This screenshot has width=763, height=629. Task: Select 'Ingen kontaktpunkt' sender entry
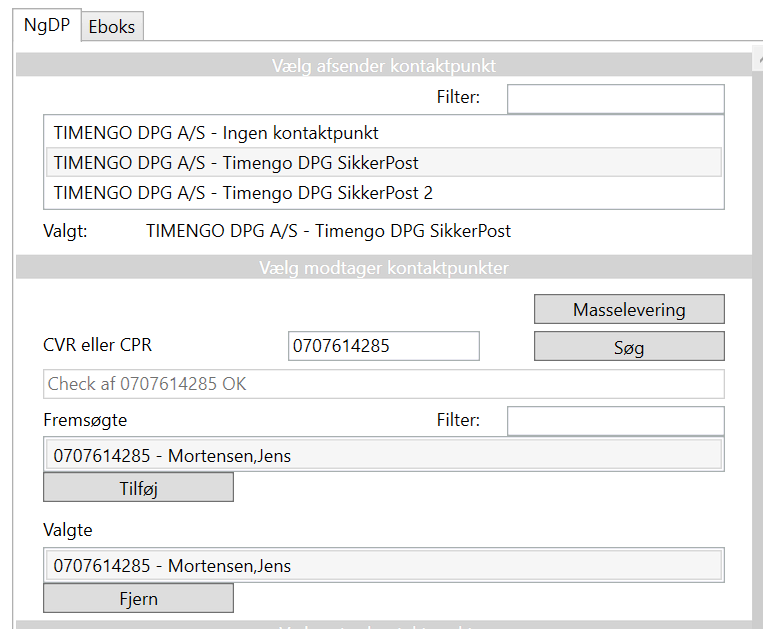[x=216, y=132]
